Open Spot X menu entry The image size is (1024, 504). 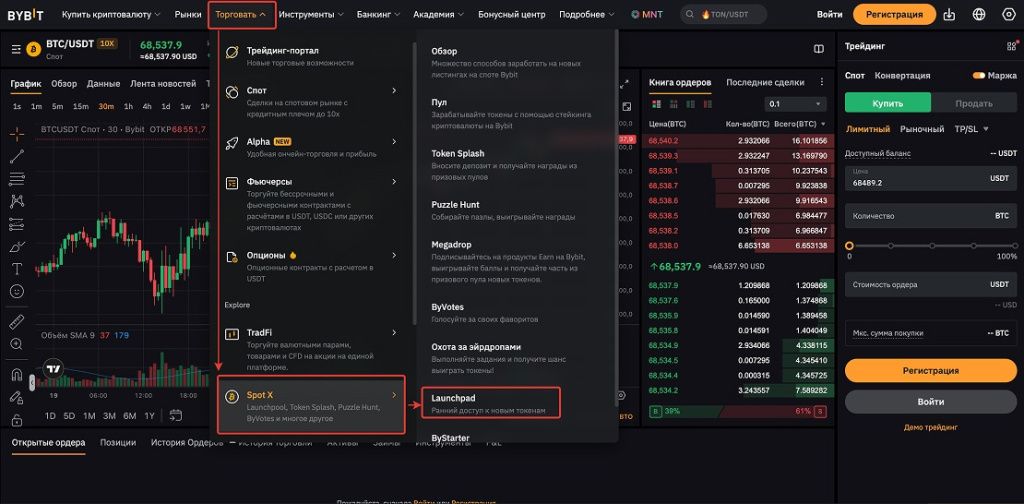pyautogui.click(x=310, y=405)
